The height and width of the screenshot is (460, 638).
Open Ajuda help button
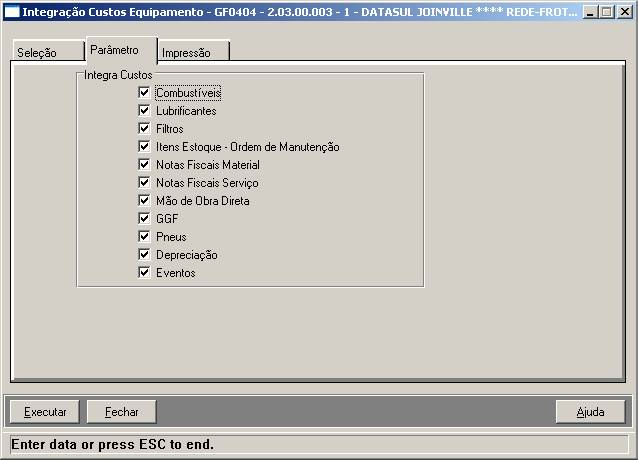coord(590,412)
